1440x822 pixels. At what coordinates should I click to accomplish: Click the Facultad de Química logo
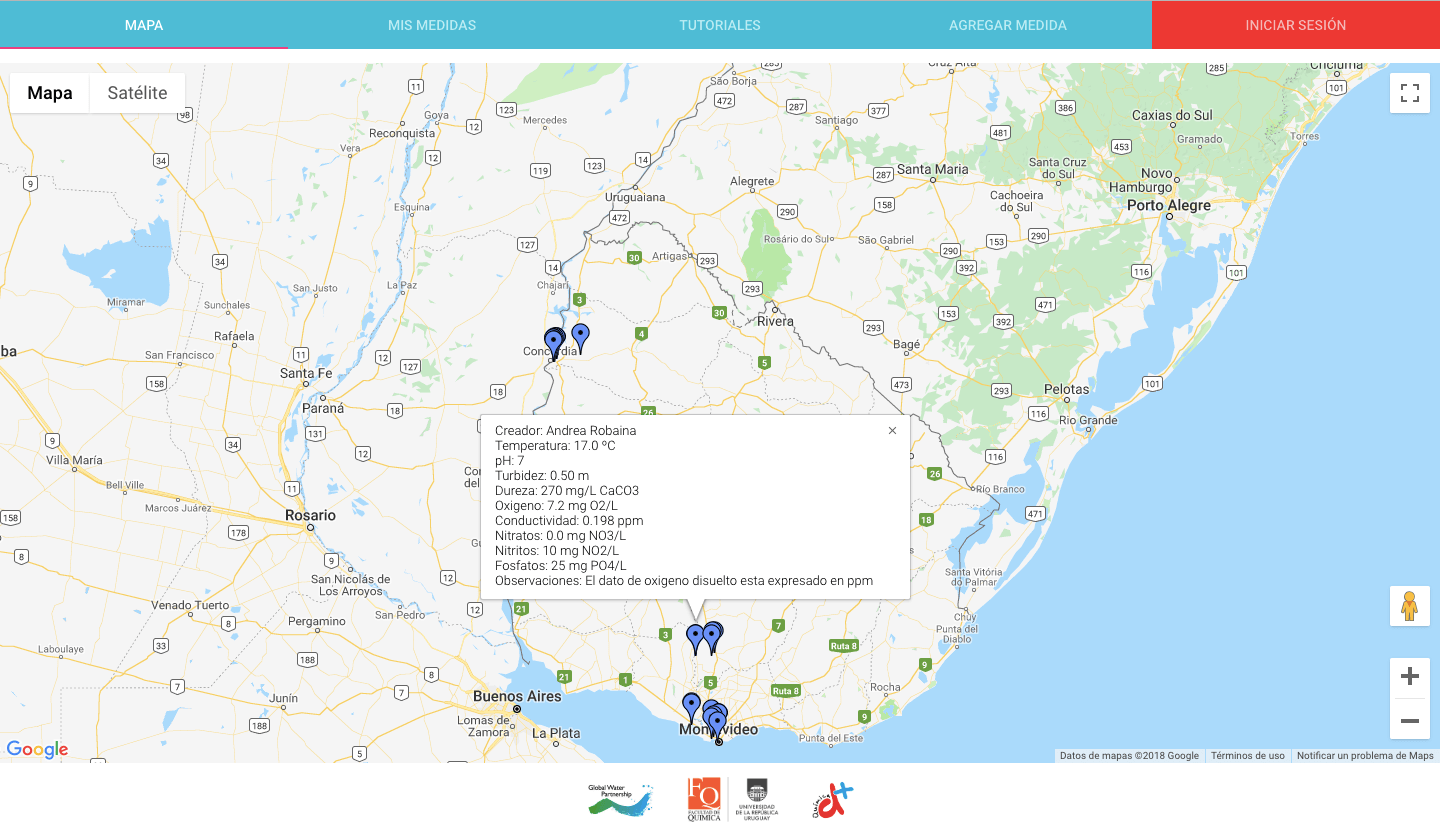click(704, 800)
